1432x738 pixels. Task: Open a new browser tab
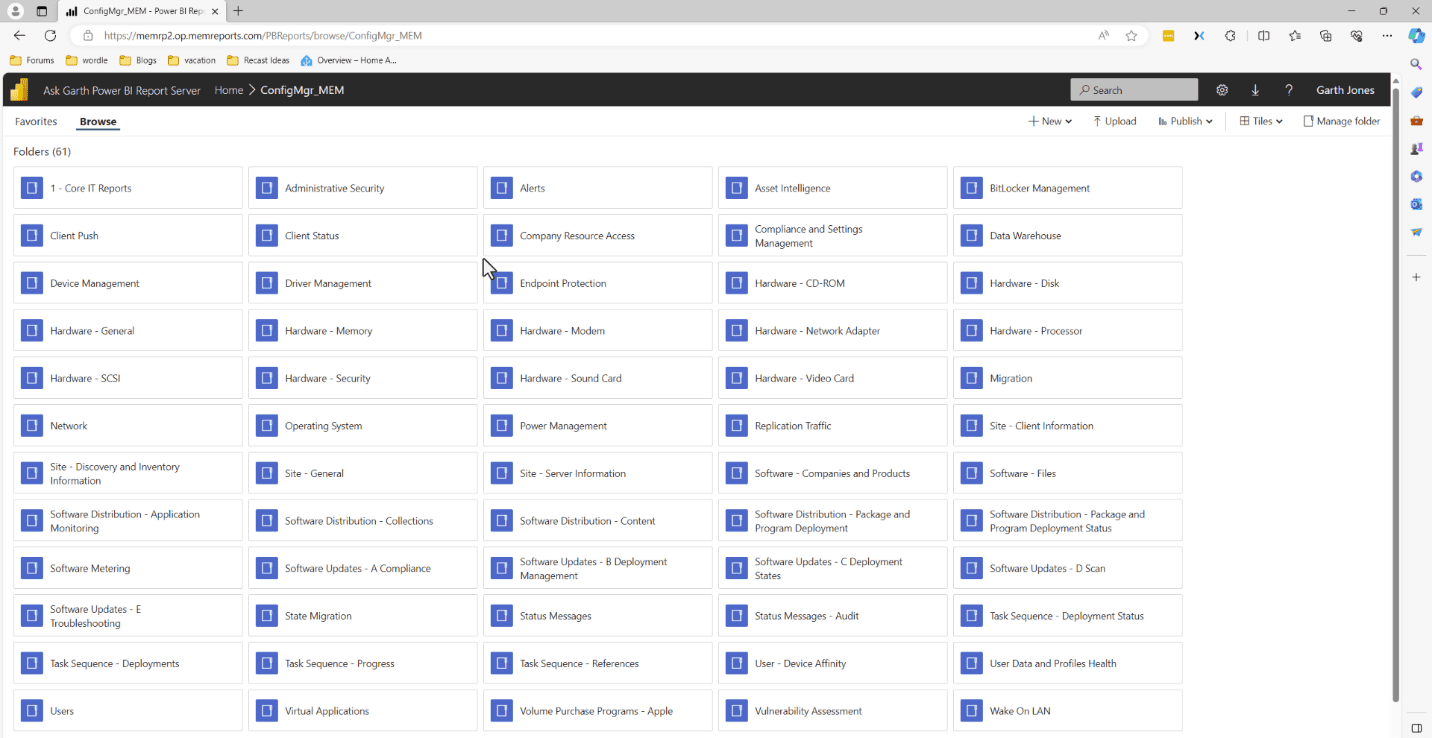point(238,11)
